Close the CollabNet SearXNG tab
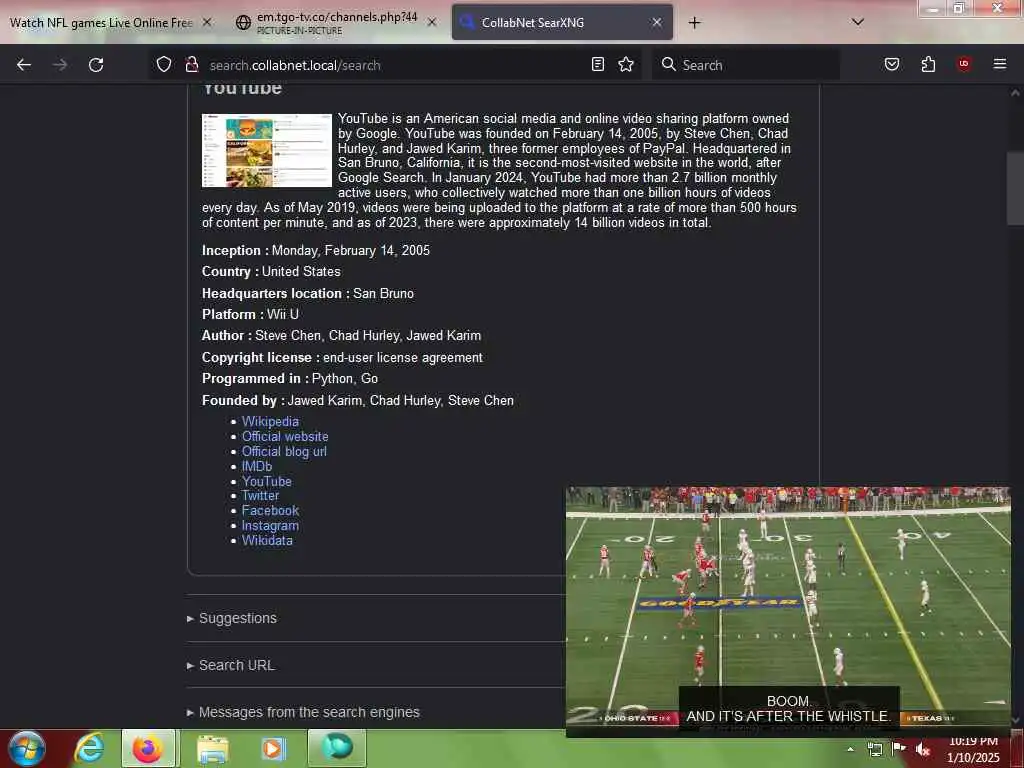This screenshot has width=1024, height=768. pos(657,22)
